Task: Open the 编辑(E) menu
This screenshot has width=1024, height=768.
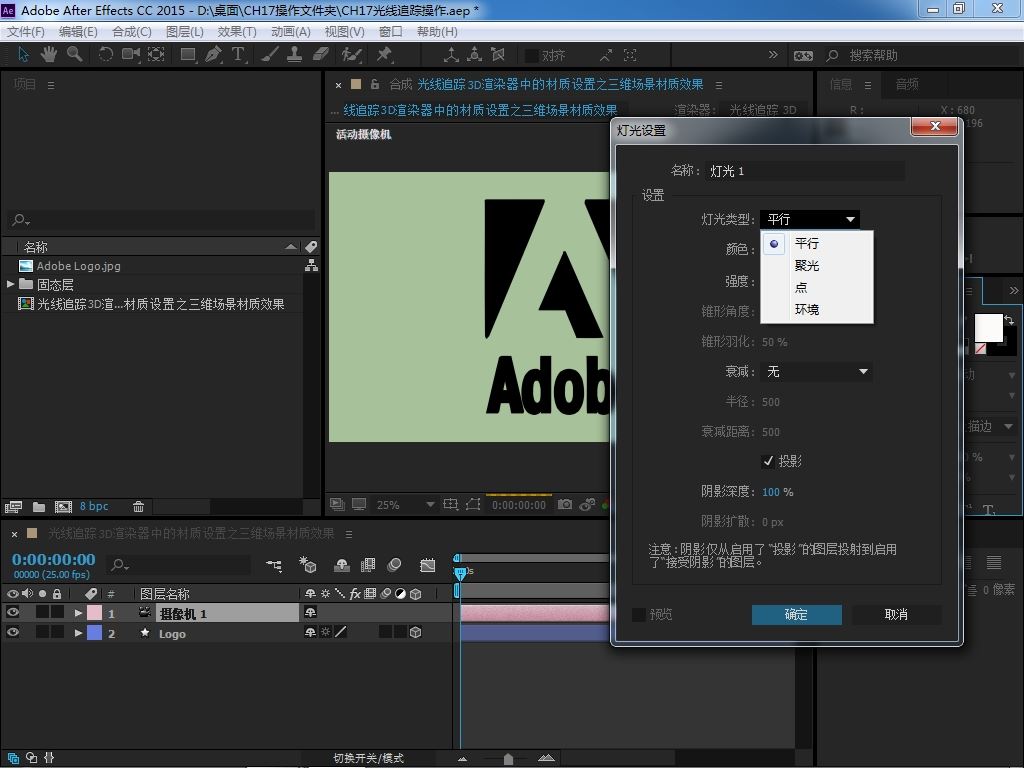Action: 78,32
